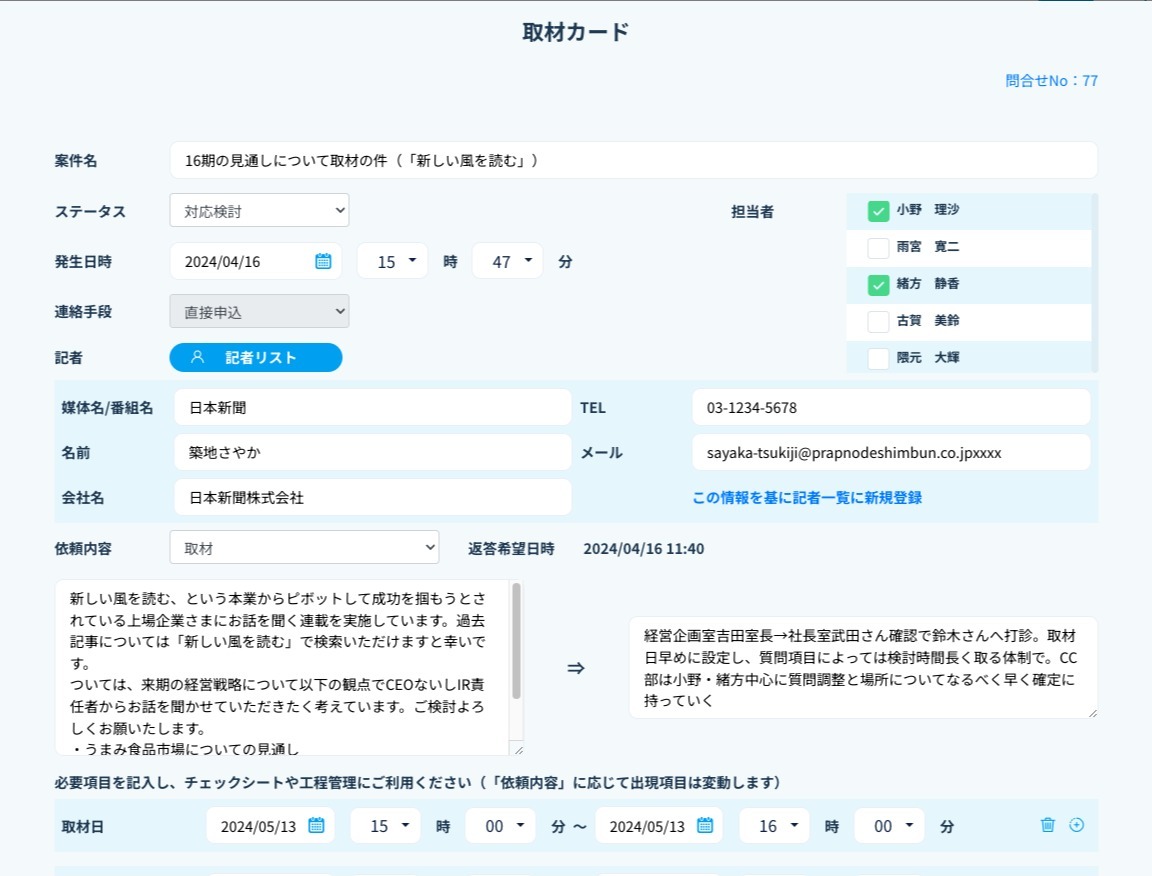1152x876 pixels.
Task: Tick the 古賀 美鈴 checkbox
Action: point(878,322)
